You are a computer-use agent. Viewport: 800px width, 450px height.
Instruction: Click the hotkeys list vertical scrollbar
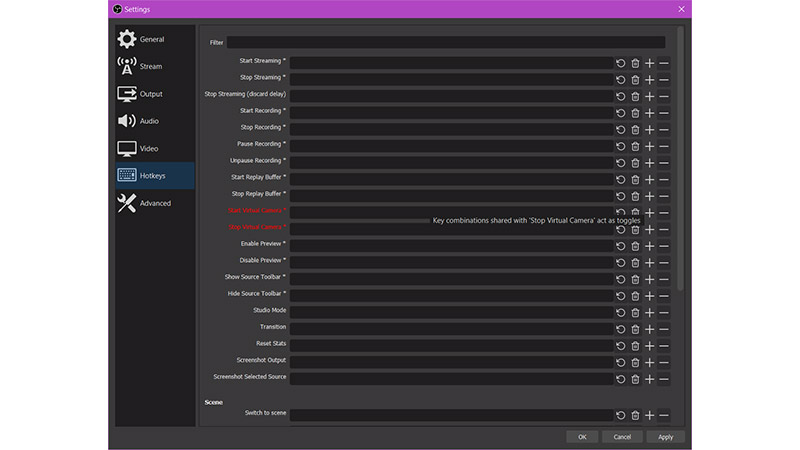(680, 159)
